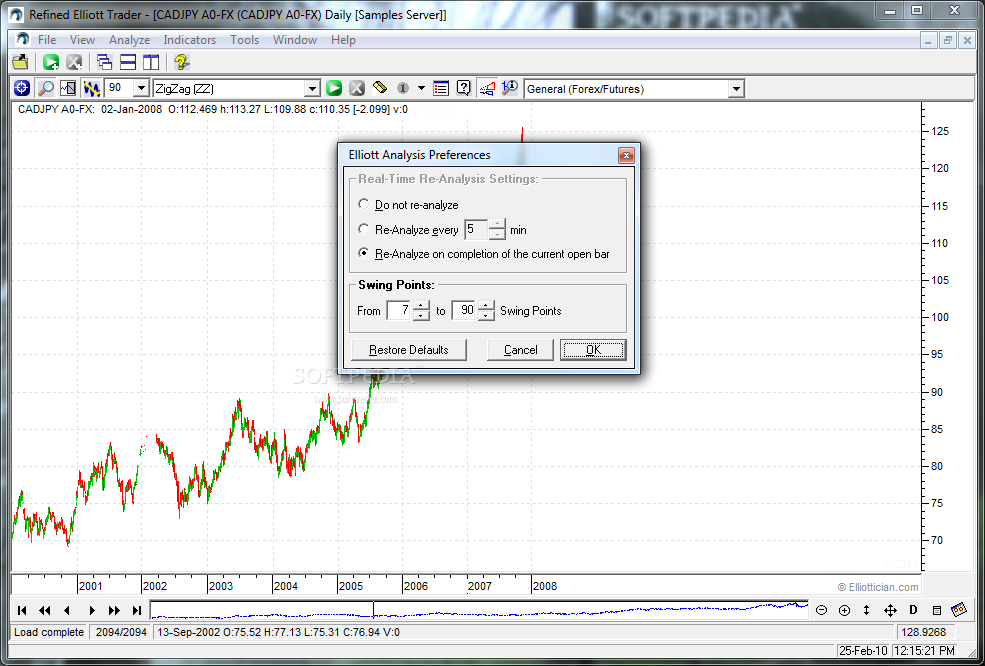Toggle the magnifier zoom tool icon

pos(45,89)
